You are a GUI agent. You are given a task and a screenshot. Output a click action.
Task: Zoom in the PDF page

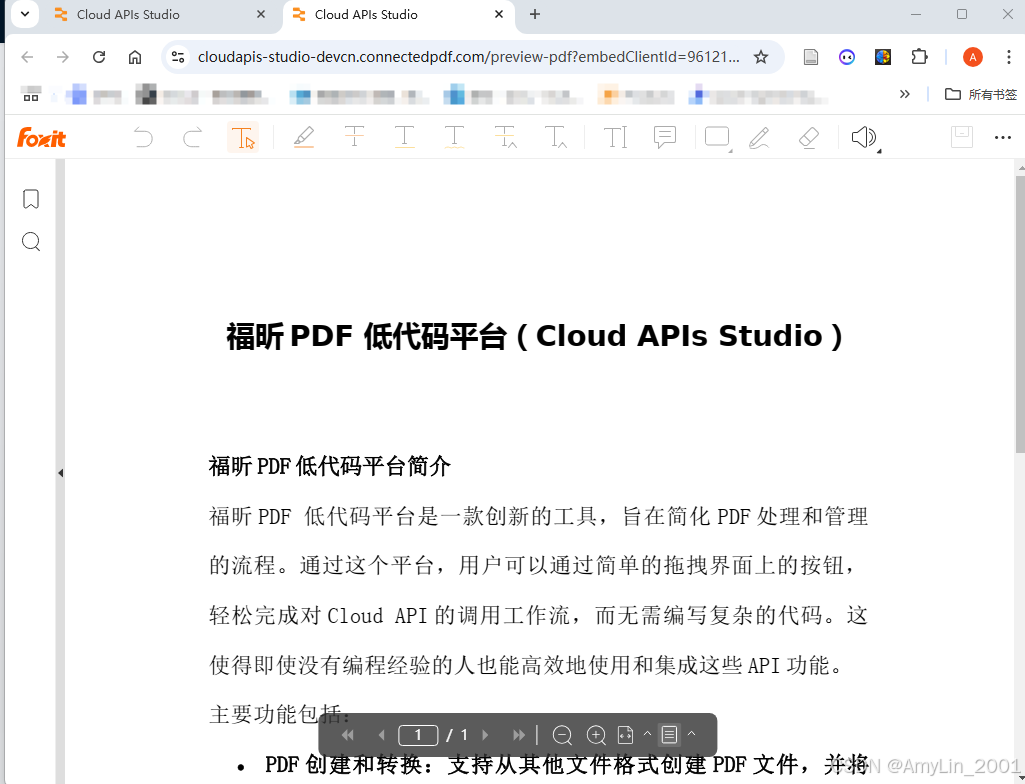point(596,735)
